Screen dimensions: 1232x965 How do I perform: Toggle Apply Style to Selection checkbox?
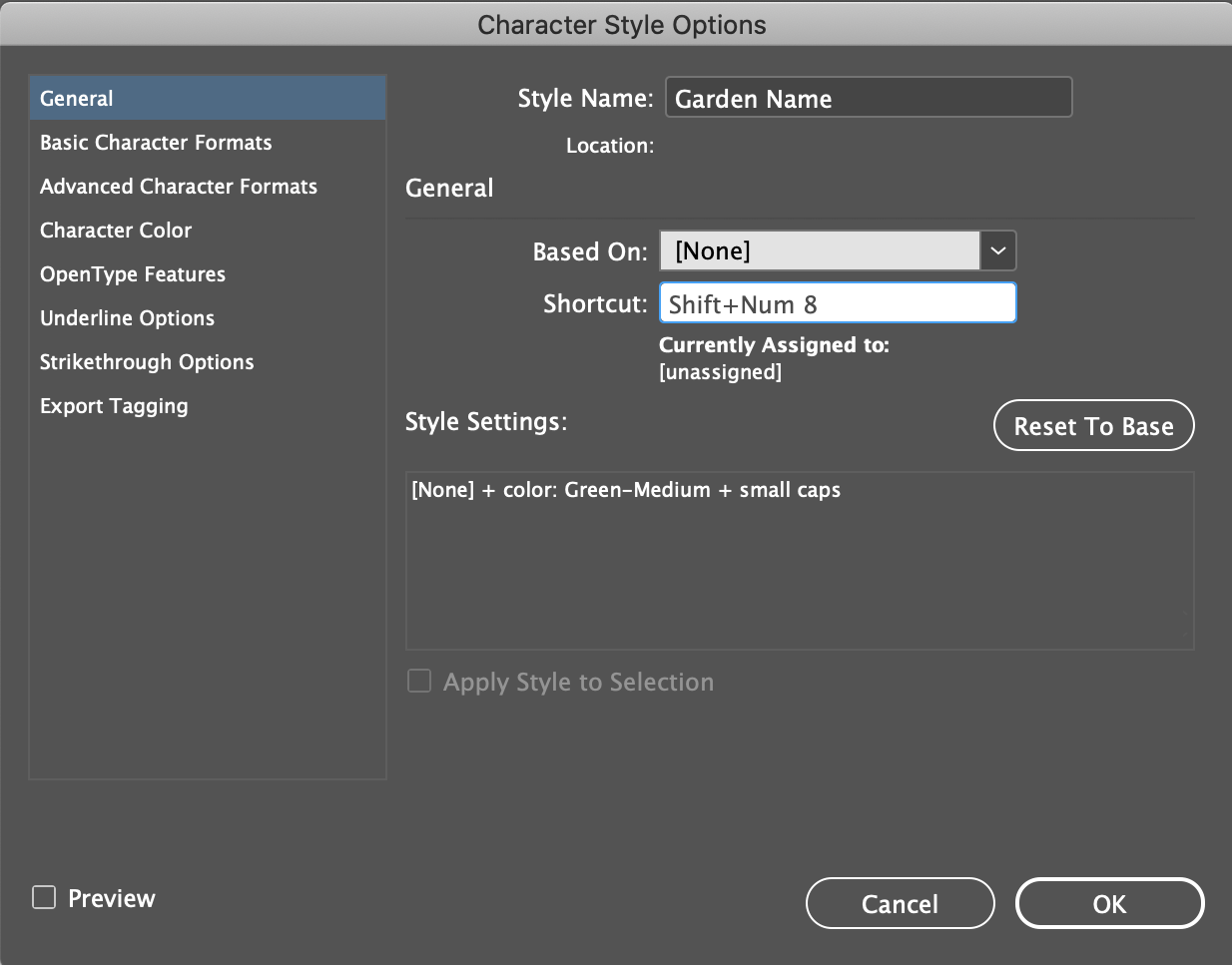tap(419, 682)
